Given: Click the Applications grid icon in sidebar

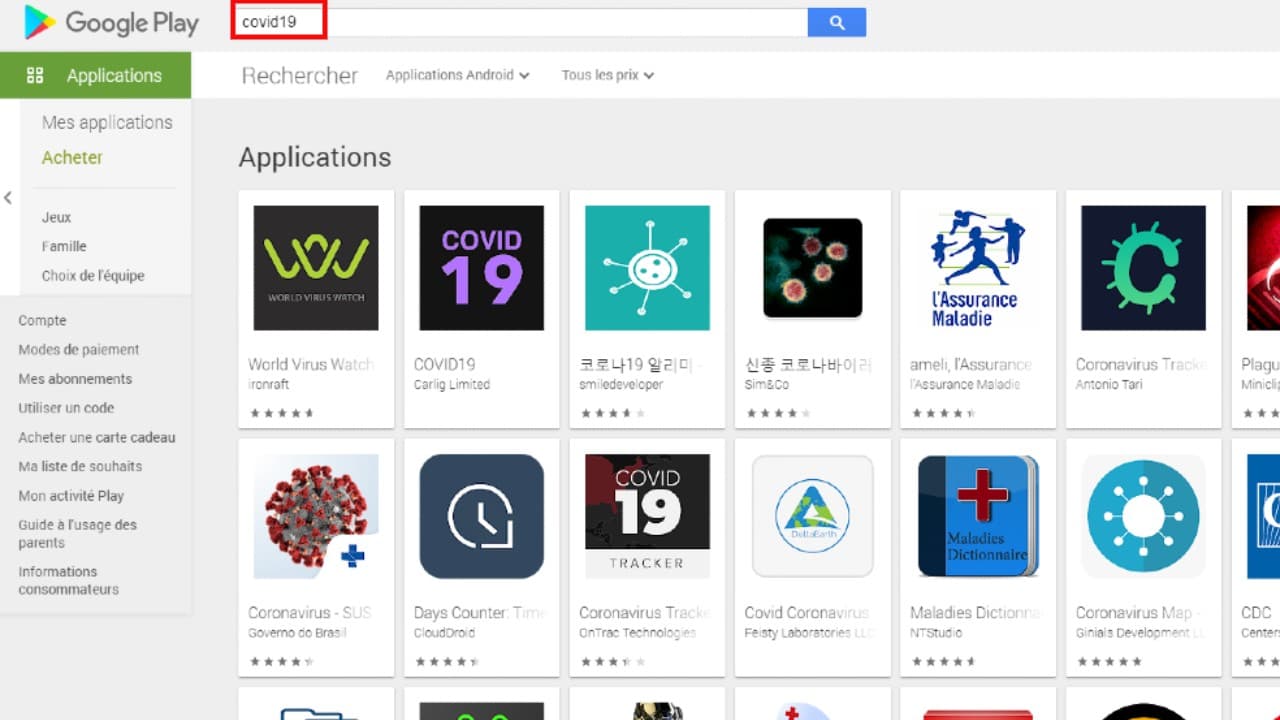Looking at the screenshot, I should [35, 75].
